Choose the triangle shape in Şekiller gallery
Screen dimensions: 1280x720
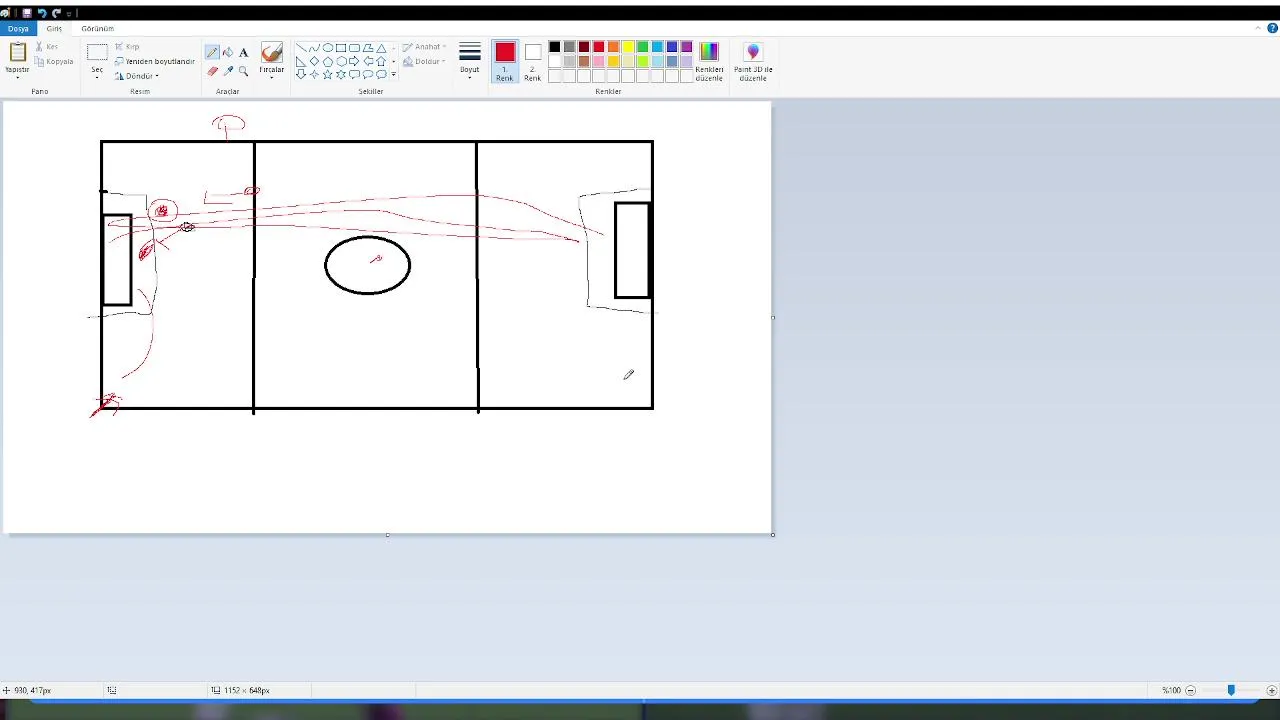381,47
